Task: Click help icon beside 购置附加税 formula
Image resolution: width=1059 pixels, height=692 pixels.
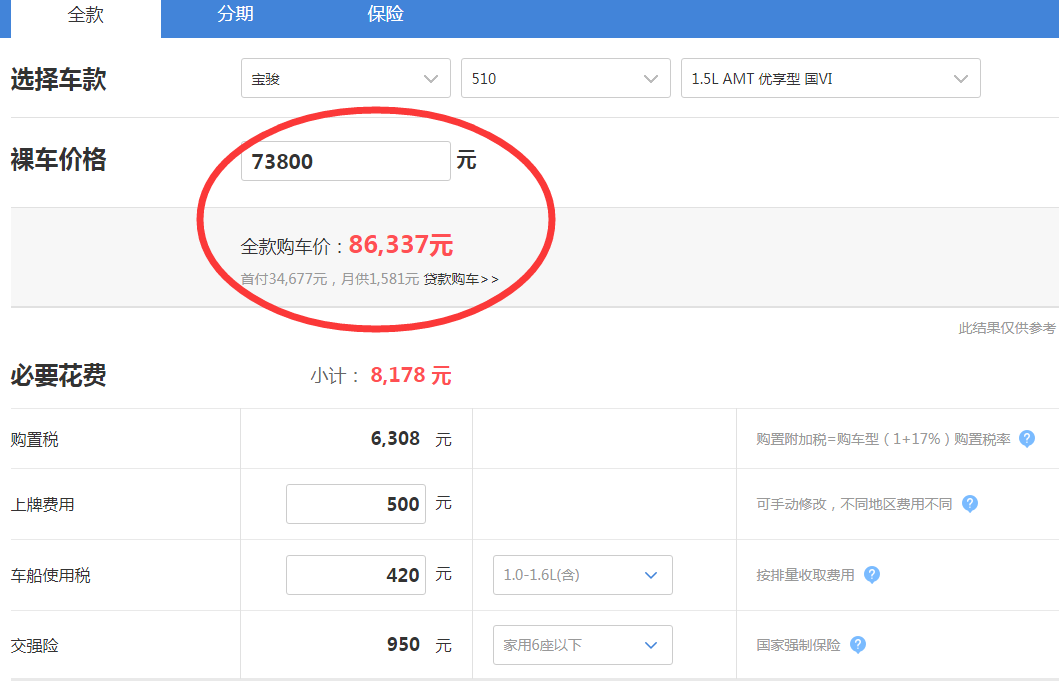Action: (x=1027, y=439)
